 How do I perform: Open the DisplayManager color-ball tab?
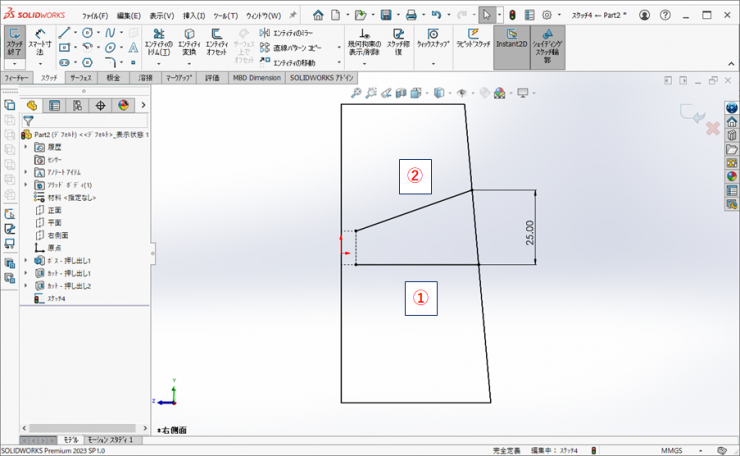tap(123, 105)
